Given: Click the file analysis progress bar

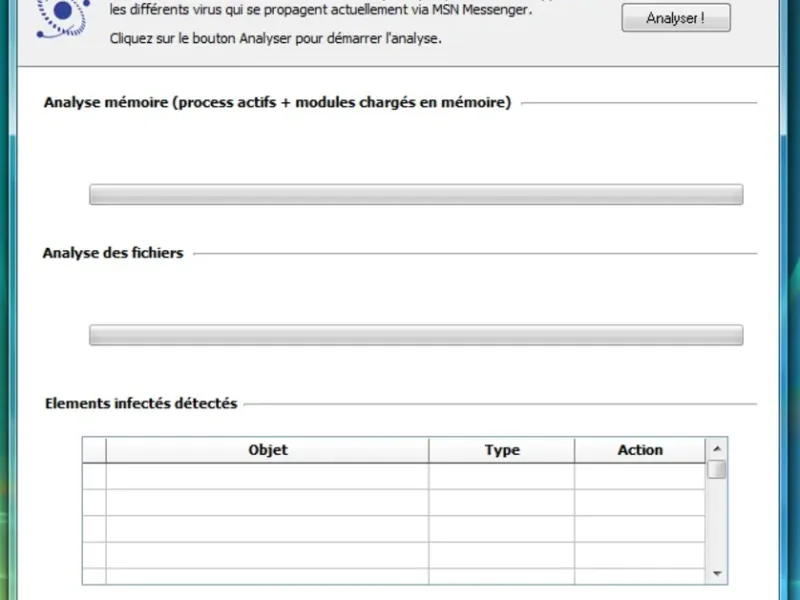Looking at the screenshot, I should point(416,334).
